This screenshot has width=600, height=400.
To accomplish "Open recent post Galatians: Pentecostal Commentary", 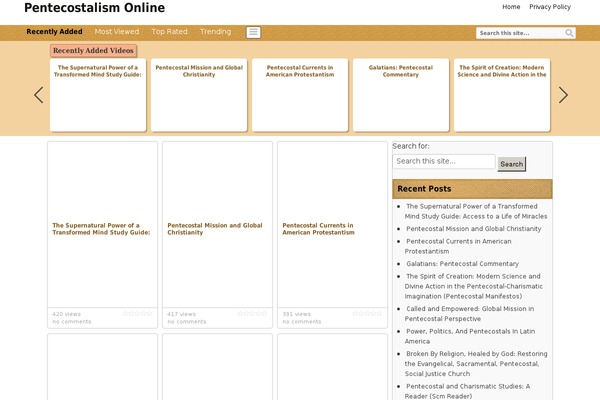I will (x=462, y=264).
